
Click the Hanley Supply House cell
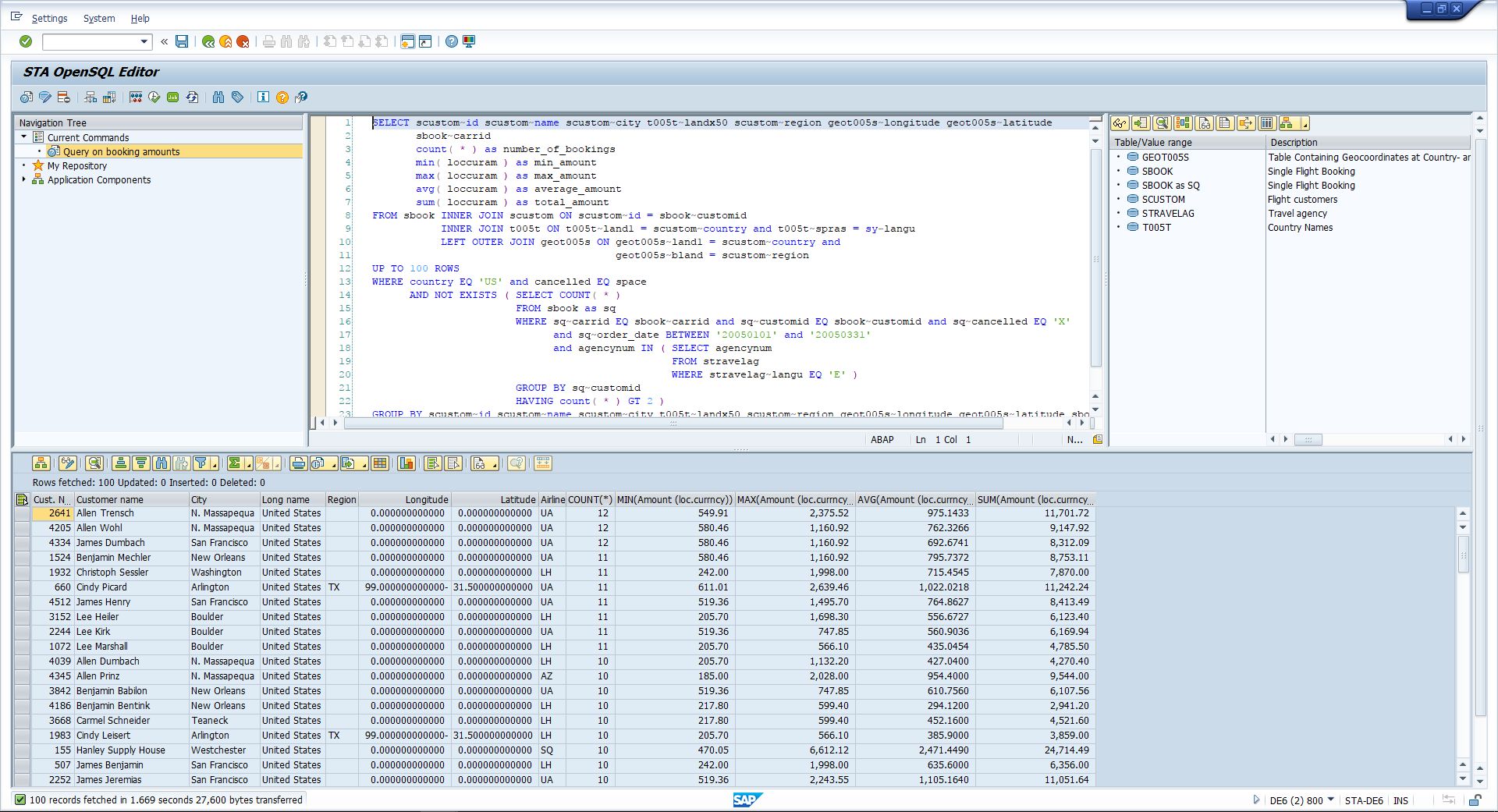(130, 750)
